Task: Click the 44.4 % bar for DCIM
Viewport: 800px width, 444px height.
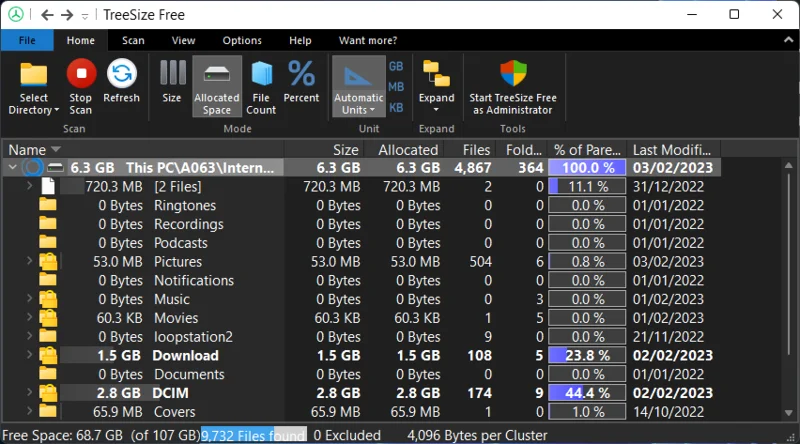Action: click(x=587, y=393)
